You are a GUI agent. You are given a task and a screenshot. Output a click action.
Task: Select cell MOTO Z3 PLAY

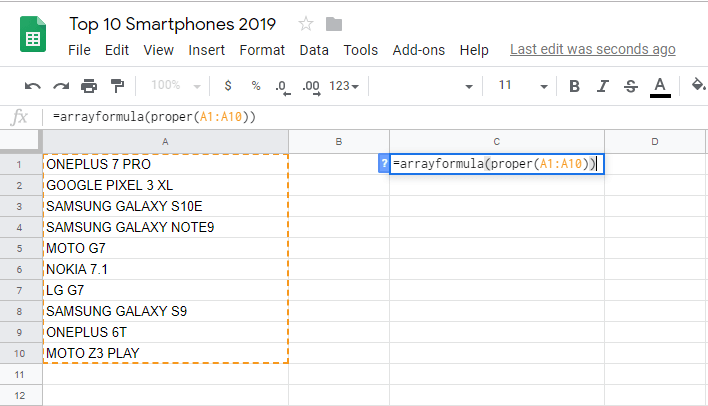(x=165, y=353)
